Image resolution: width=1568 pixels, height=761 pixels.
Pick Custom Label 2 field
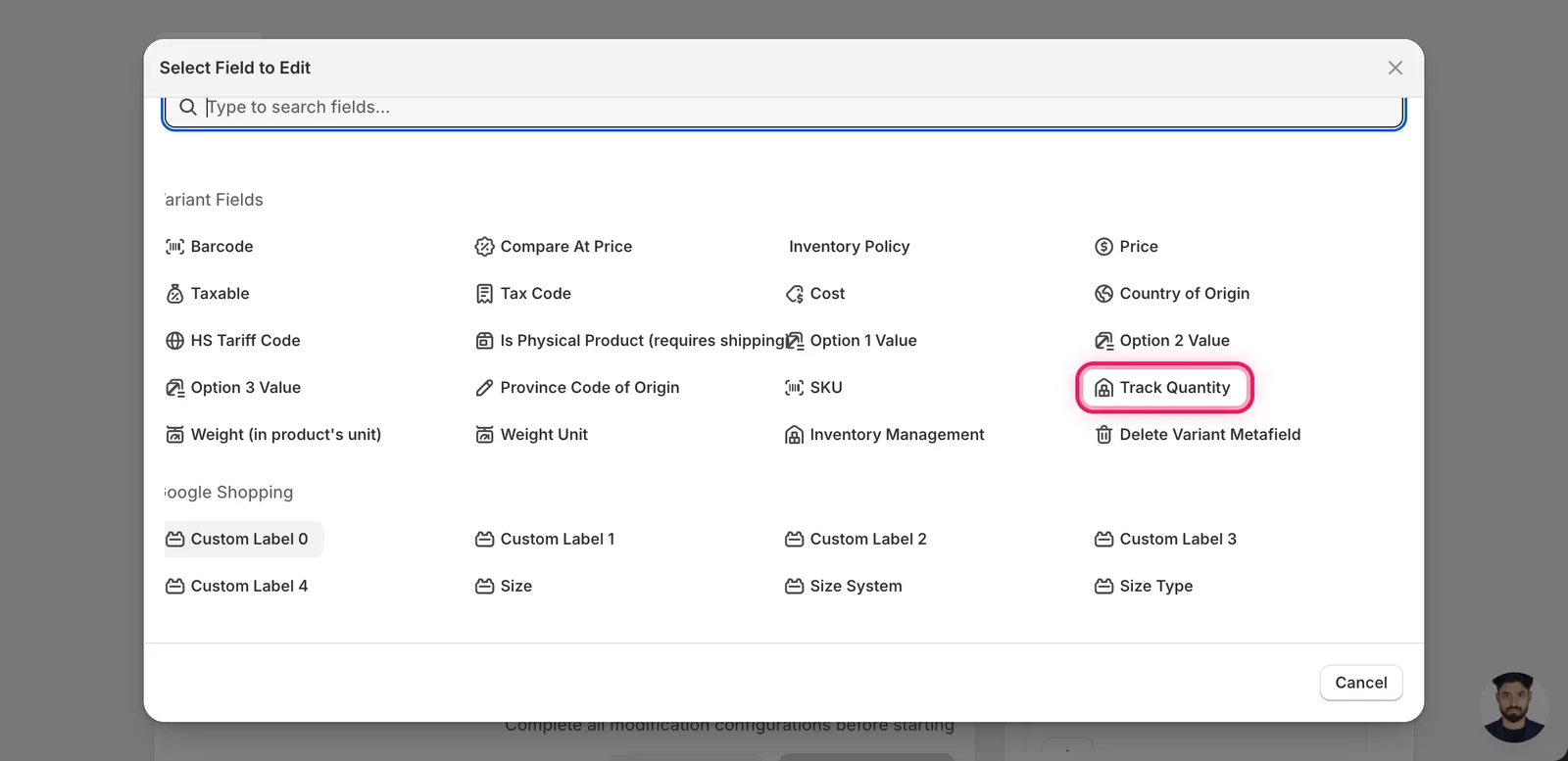pyautogui.click(x=856, y=540)
